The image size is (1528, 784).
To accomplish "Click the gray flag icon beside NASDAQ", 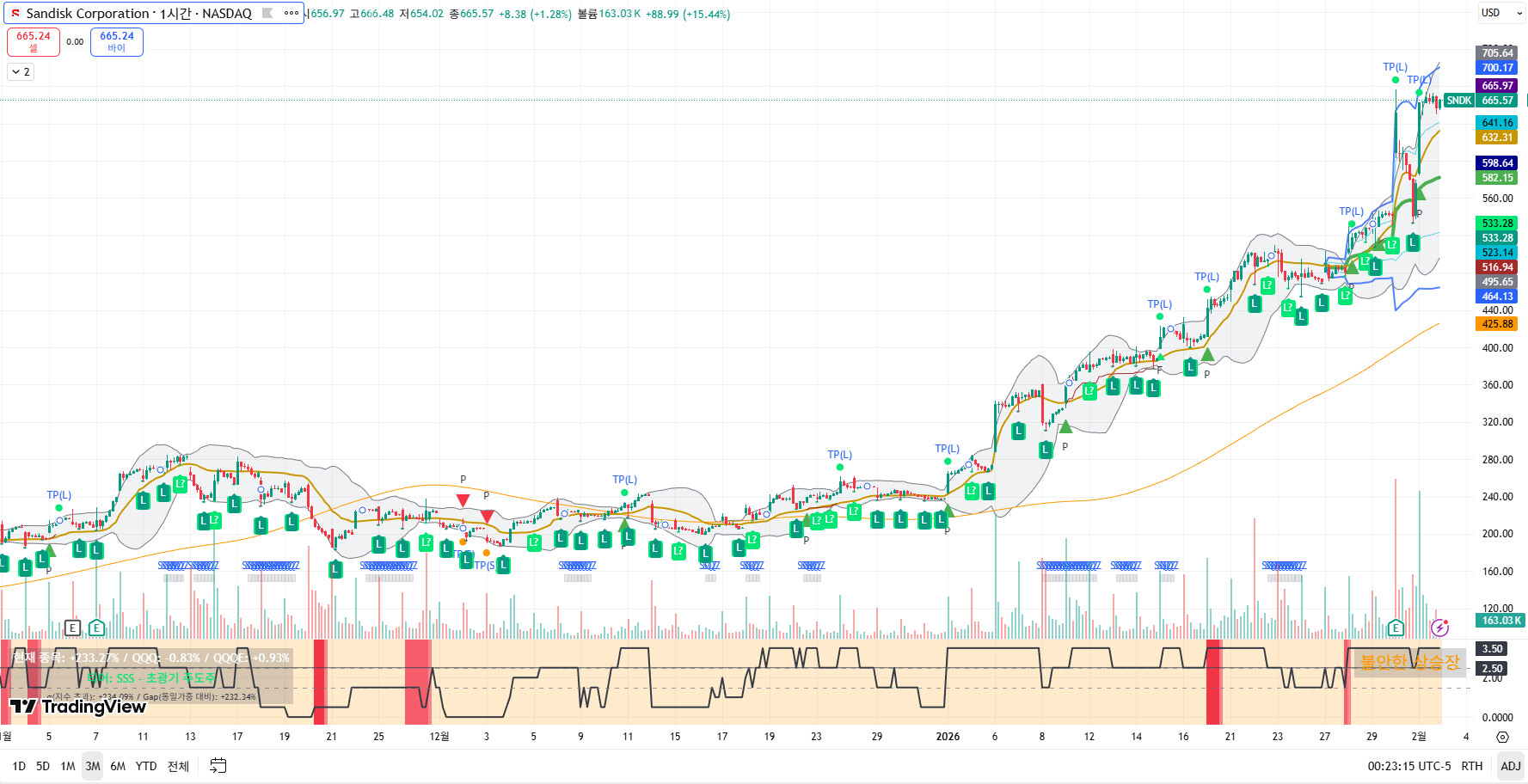I will point(267,13).
